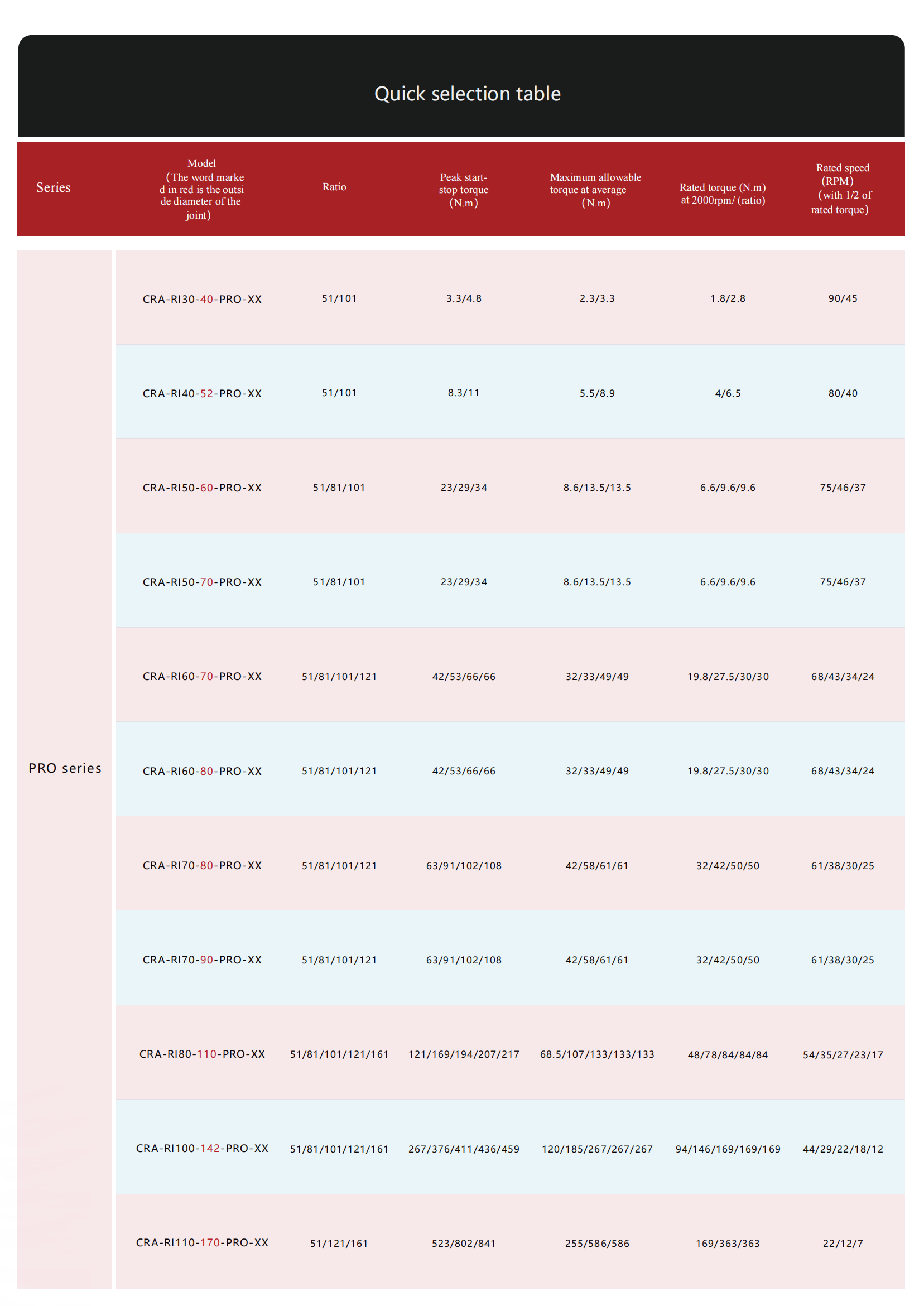
Task: Select model CRA-RI50-60-PRO-XX
Action: tap(202, 488)
